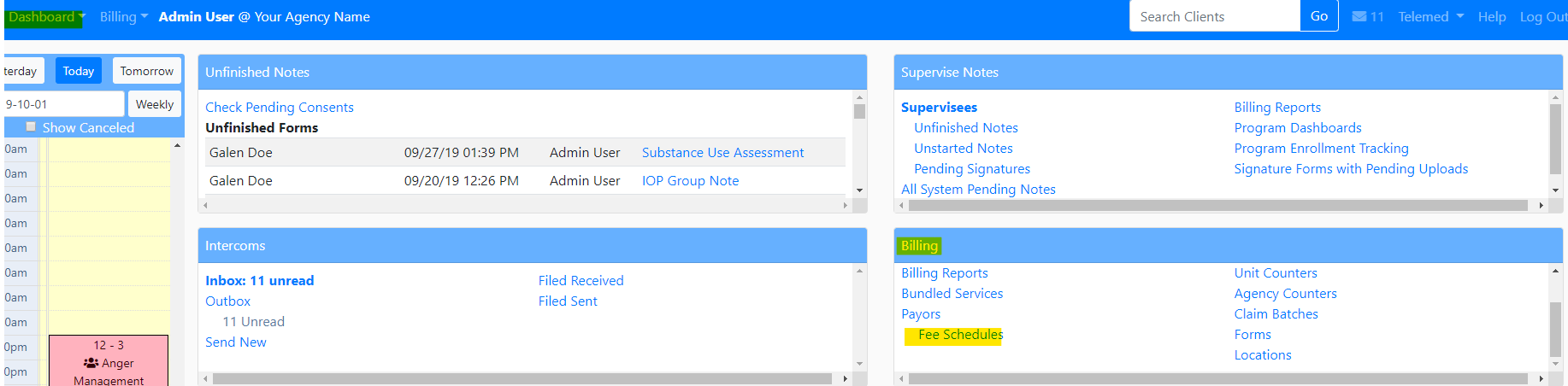Image resolution: width=1568 pixels, height=386 pixels.
Task: Open the Check Pending Consents link
Action: coord(280,108)
